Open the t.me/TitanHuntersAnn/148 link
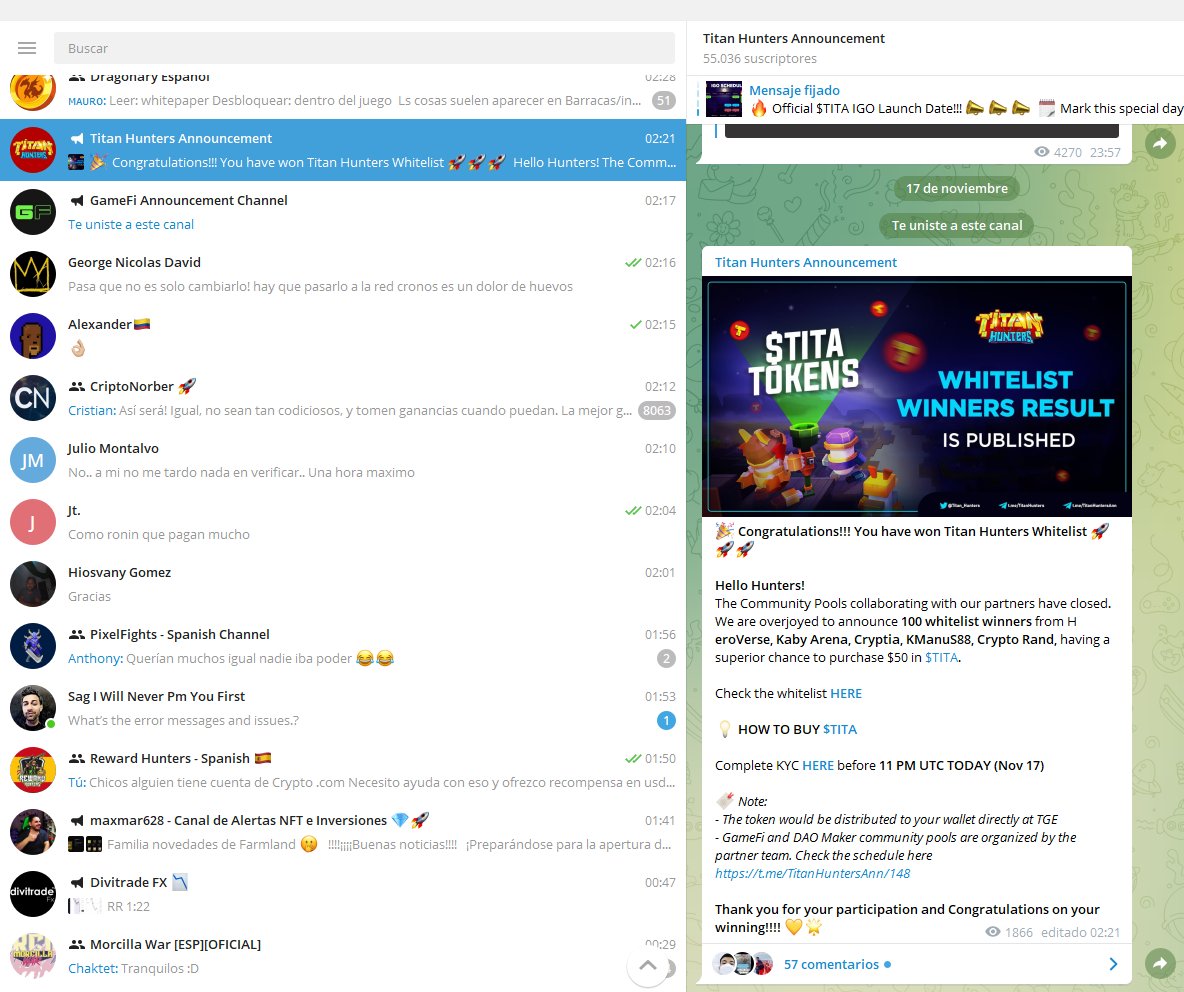 [812, 873]
